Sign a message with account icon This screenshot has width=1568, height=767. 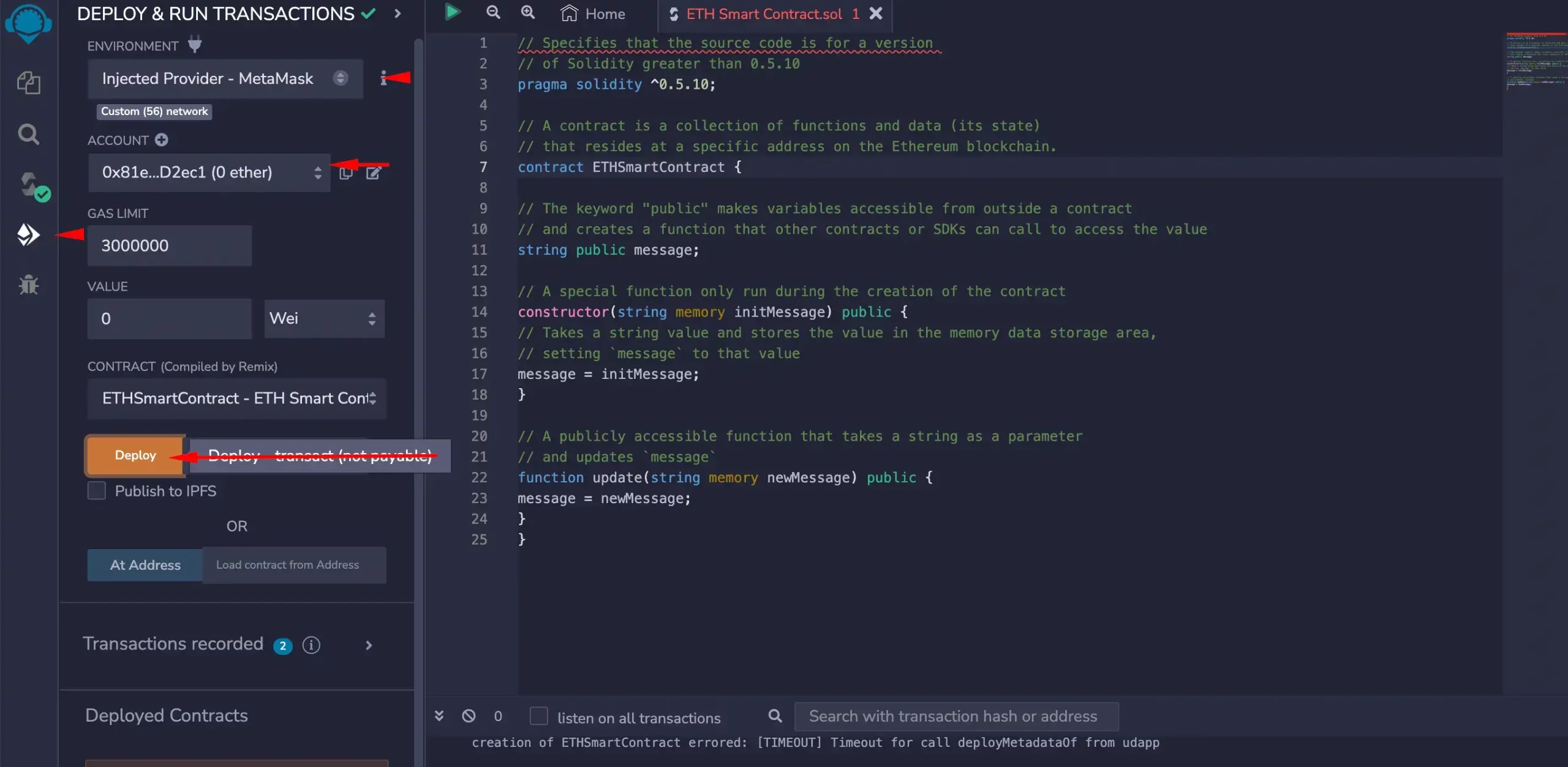pyautogui.click(x=374, y=173)
